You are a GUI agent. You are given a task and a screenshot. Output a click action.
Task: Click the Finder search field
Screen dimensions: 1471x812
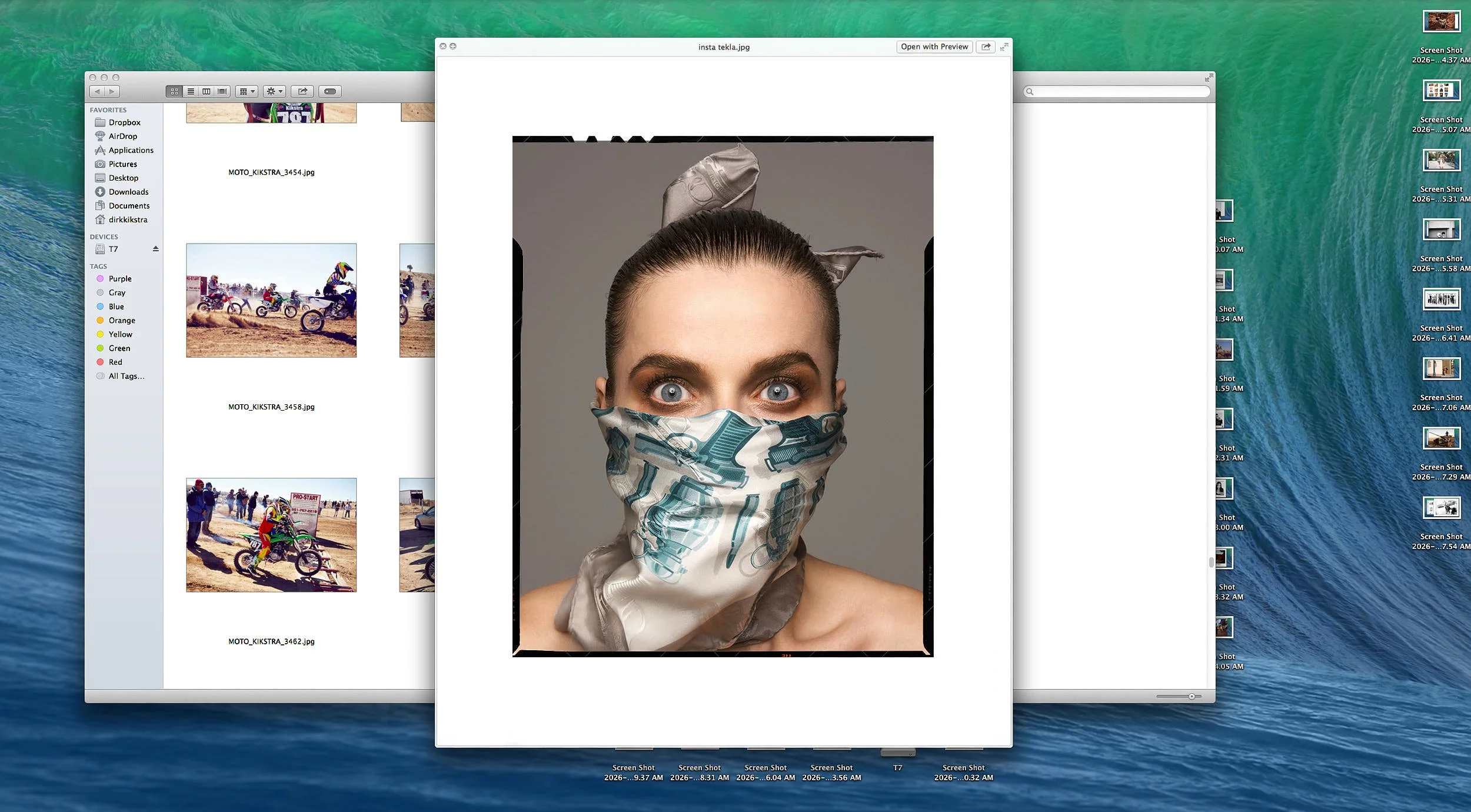1117,92
